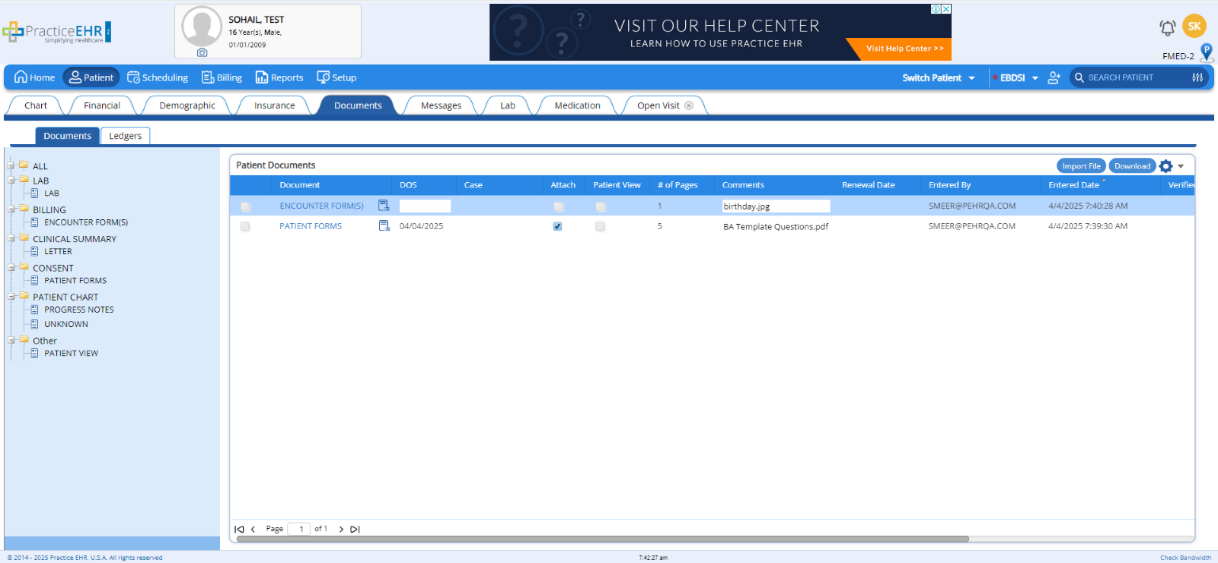Collapse the Other folder node
The height and width of the screenshot is (563, 1218).
click(x=11, y=340)
